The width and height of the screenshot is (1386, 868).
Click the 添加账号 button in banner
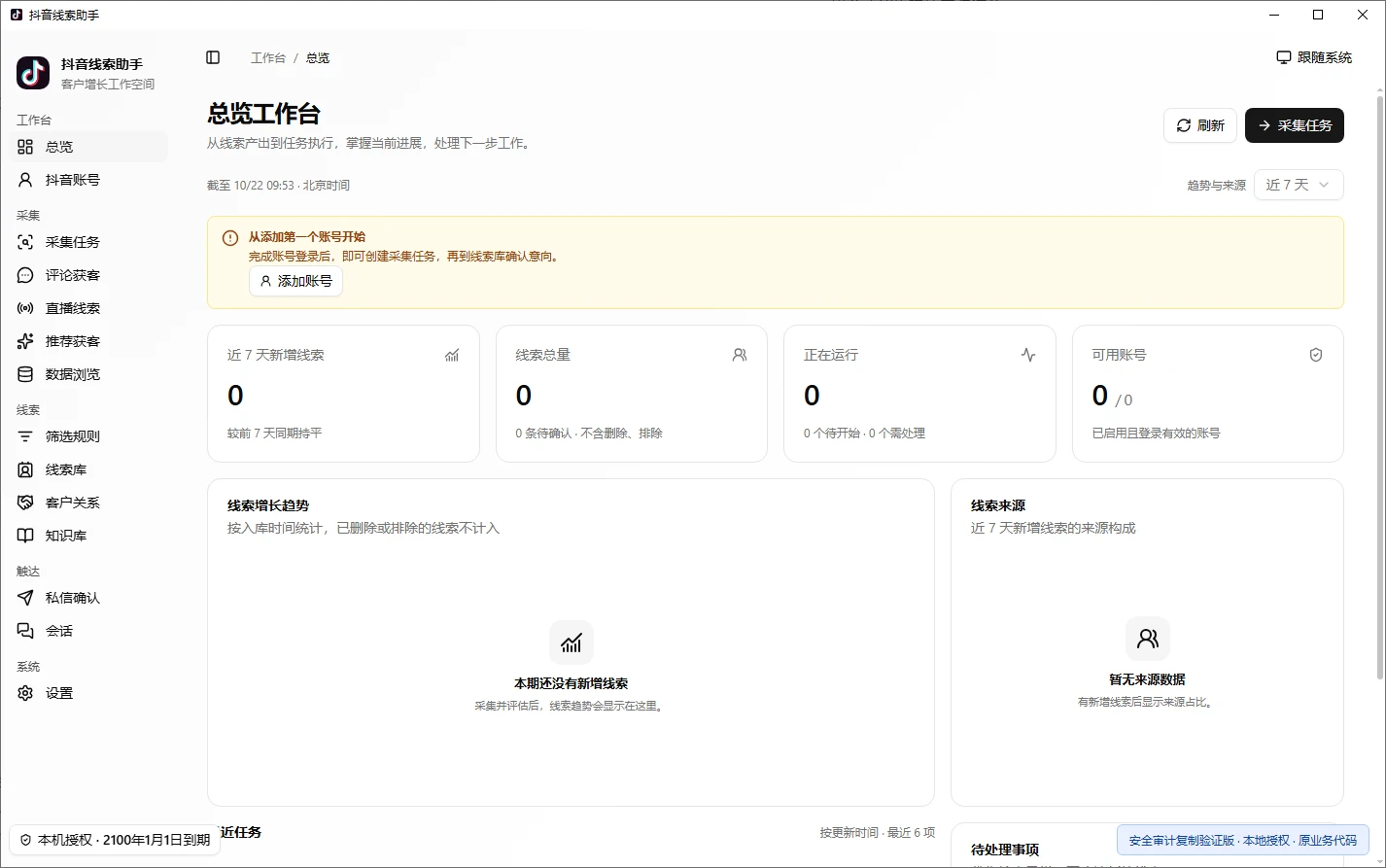pyautogui.click(x=295, y=281)
